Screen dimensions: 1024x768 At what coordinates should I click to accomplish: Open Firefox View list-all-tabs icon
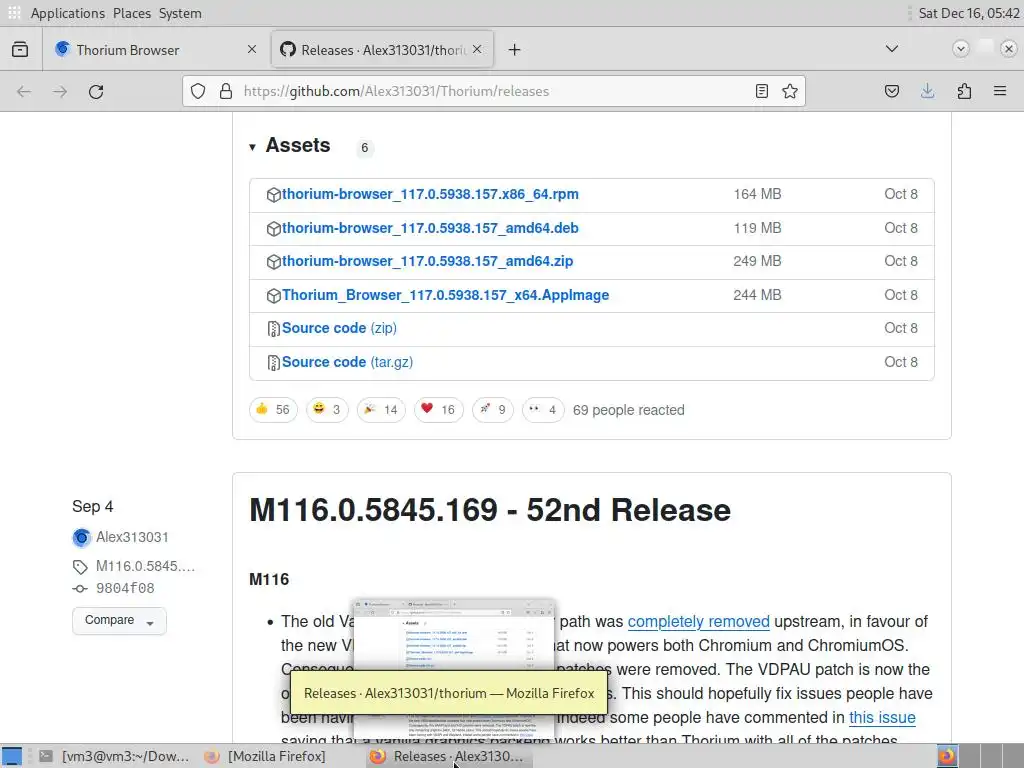click(20, 50)
